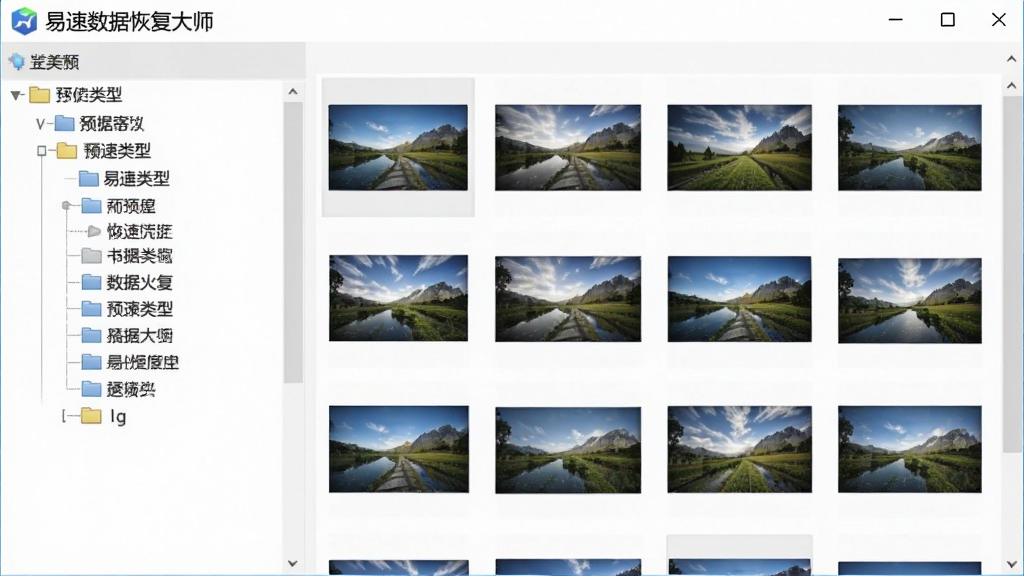The image size is (1024, 576).
Task: Select the highlighted first thumbnail in the top row
Action: 398,148
